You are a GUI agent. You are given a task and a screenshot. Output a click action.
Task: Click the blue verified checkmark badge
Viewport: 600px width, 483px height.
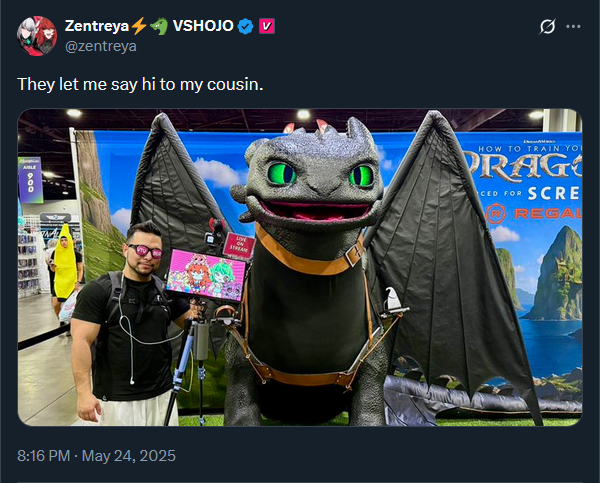click(245, 26)
